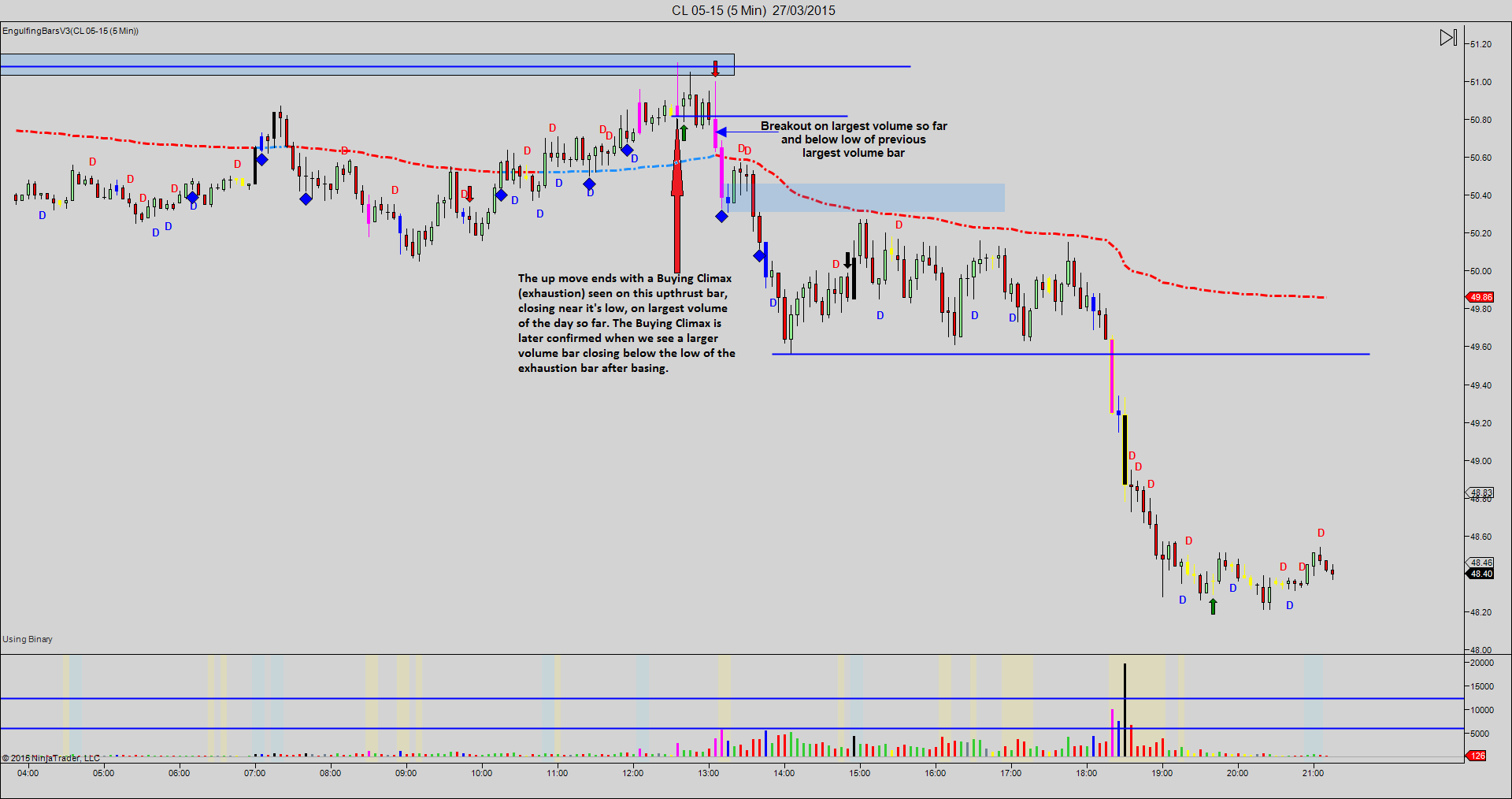Select the blue support line at 49.56
This screenshot has width=1512, height=799.
pos(1071,354)
